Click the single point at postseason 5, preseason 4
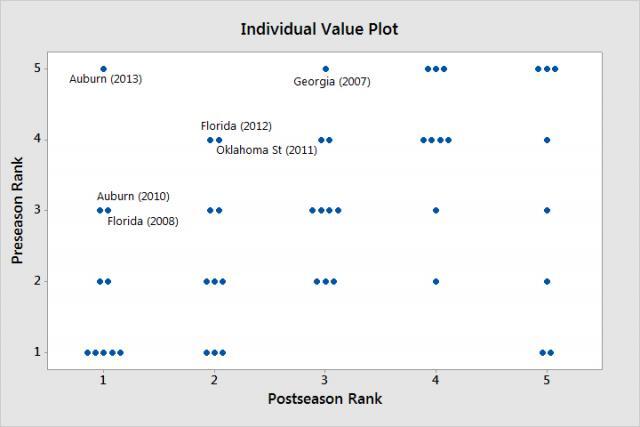Image resolution: width=640 pixels, height=427 pixels. (547, 140)
